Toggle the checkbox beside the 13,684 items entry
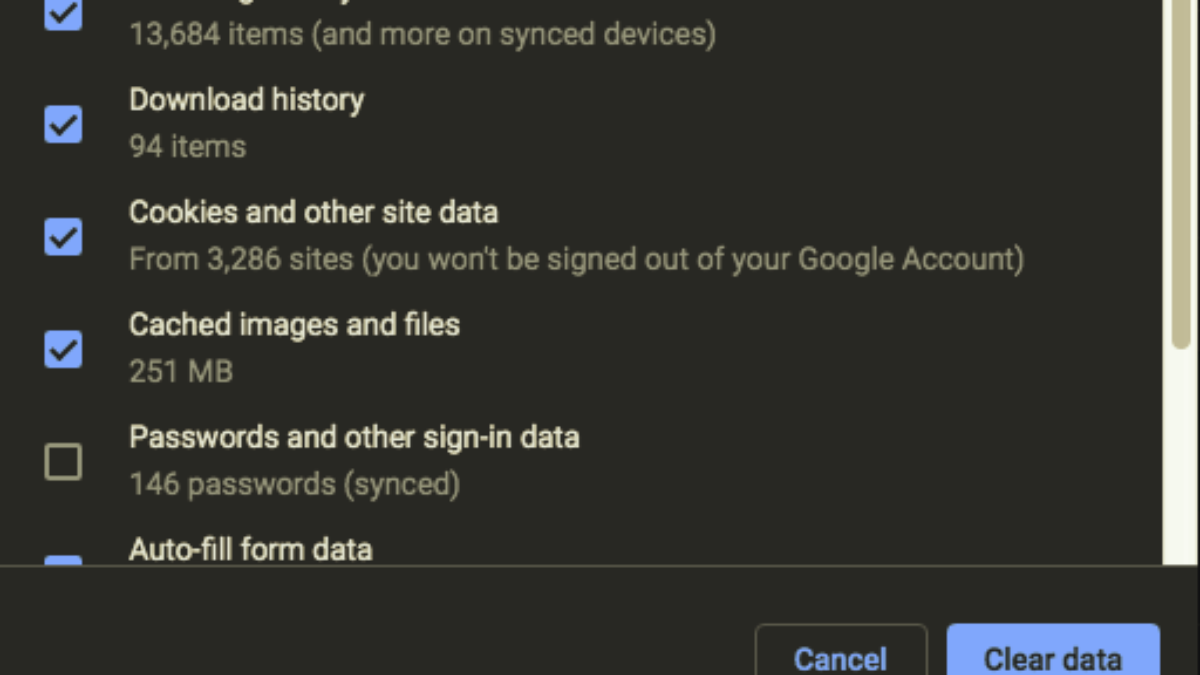The image size is (1200, 675). [x=63, y=14]
